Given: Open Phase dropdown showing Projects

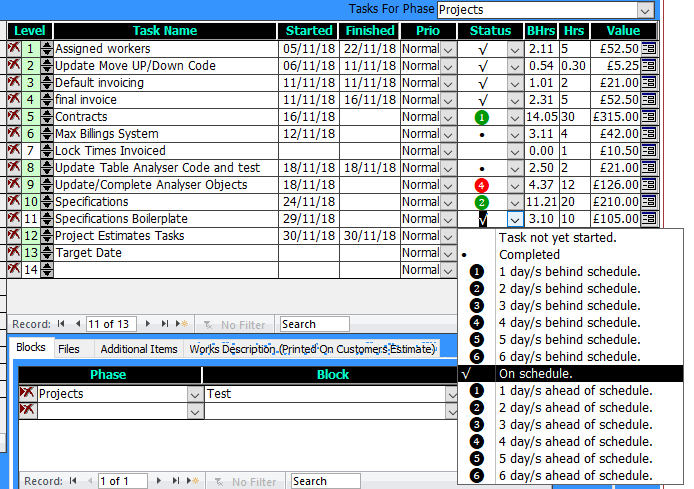Looking at the screenshot, I should 195,394.
